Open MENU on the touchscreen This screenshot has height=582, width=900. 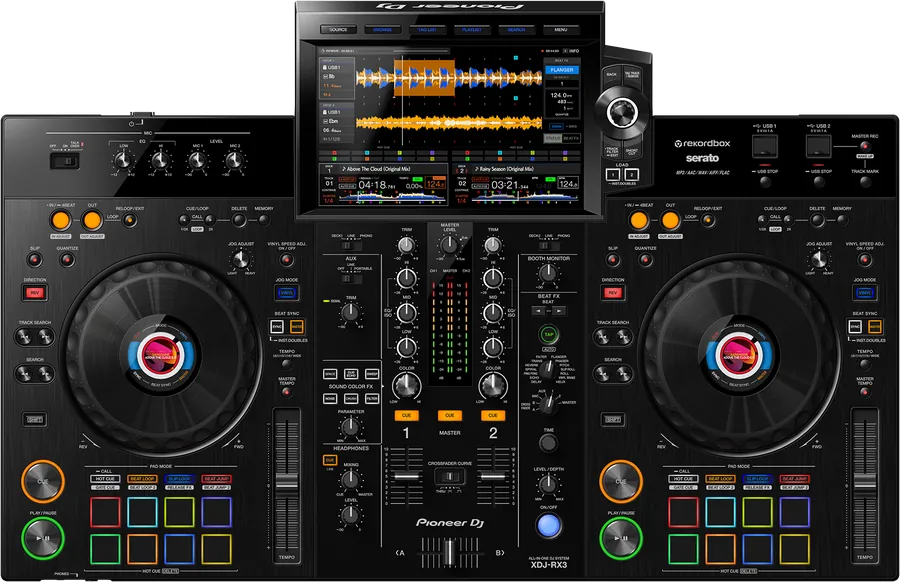point(561,29)
